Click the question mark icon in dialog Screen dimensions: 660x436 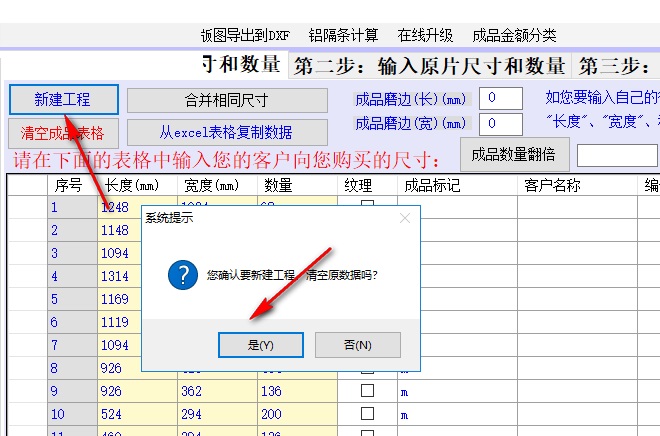(x=183, y=275)
